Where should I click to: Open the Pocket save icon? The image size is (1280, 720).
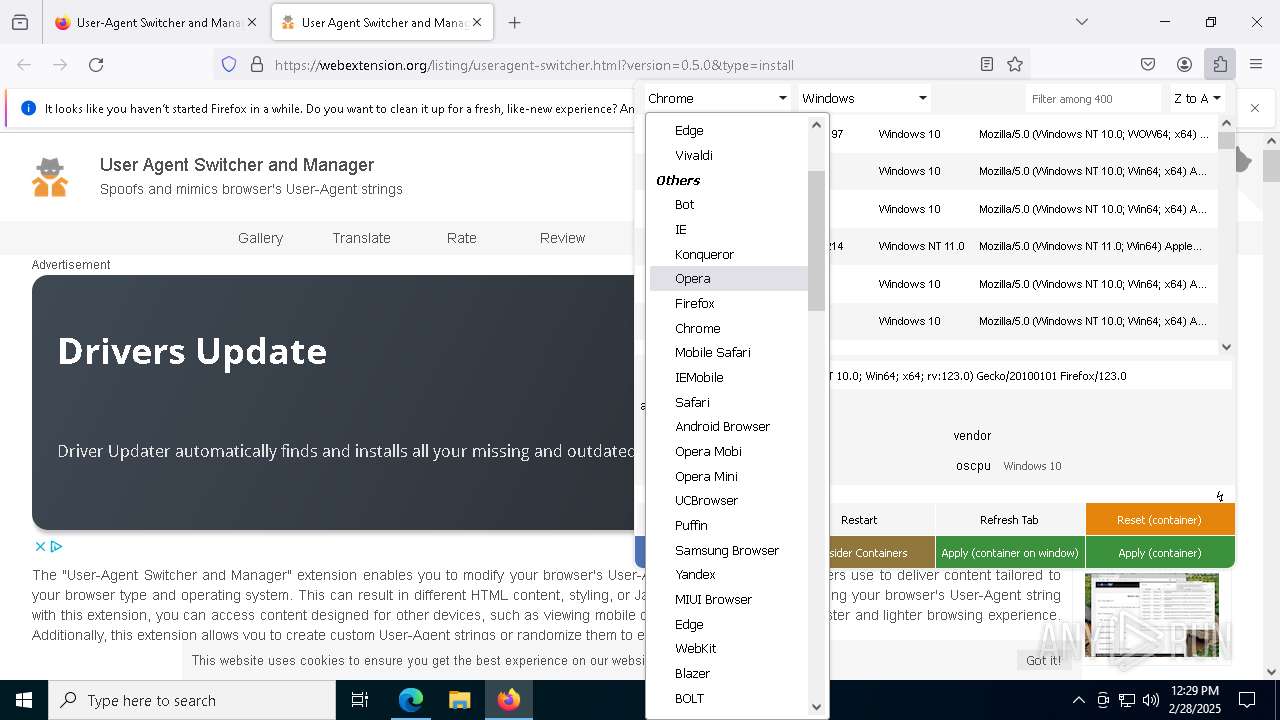tap(1148, 65)
